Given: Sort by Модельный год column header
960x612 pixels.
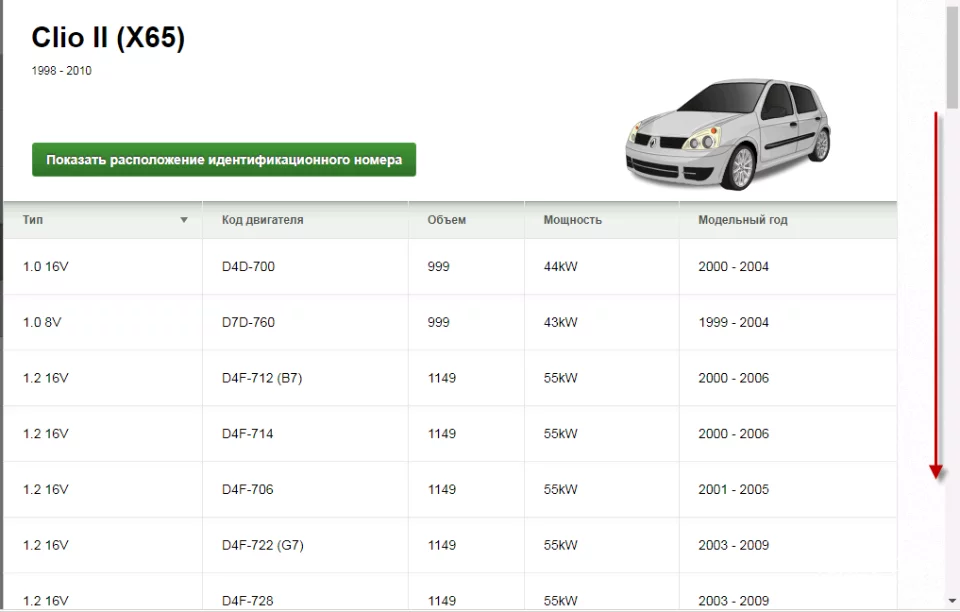Looking at the screenshot, I should pyautogui.click(x=743, y=220).
